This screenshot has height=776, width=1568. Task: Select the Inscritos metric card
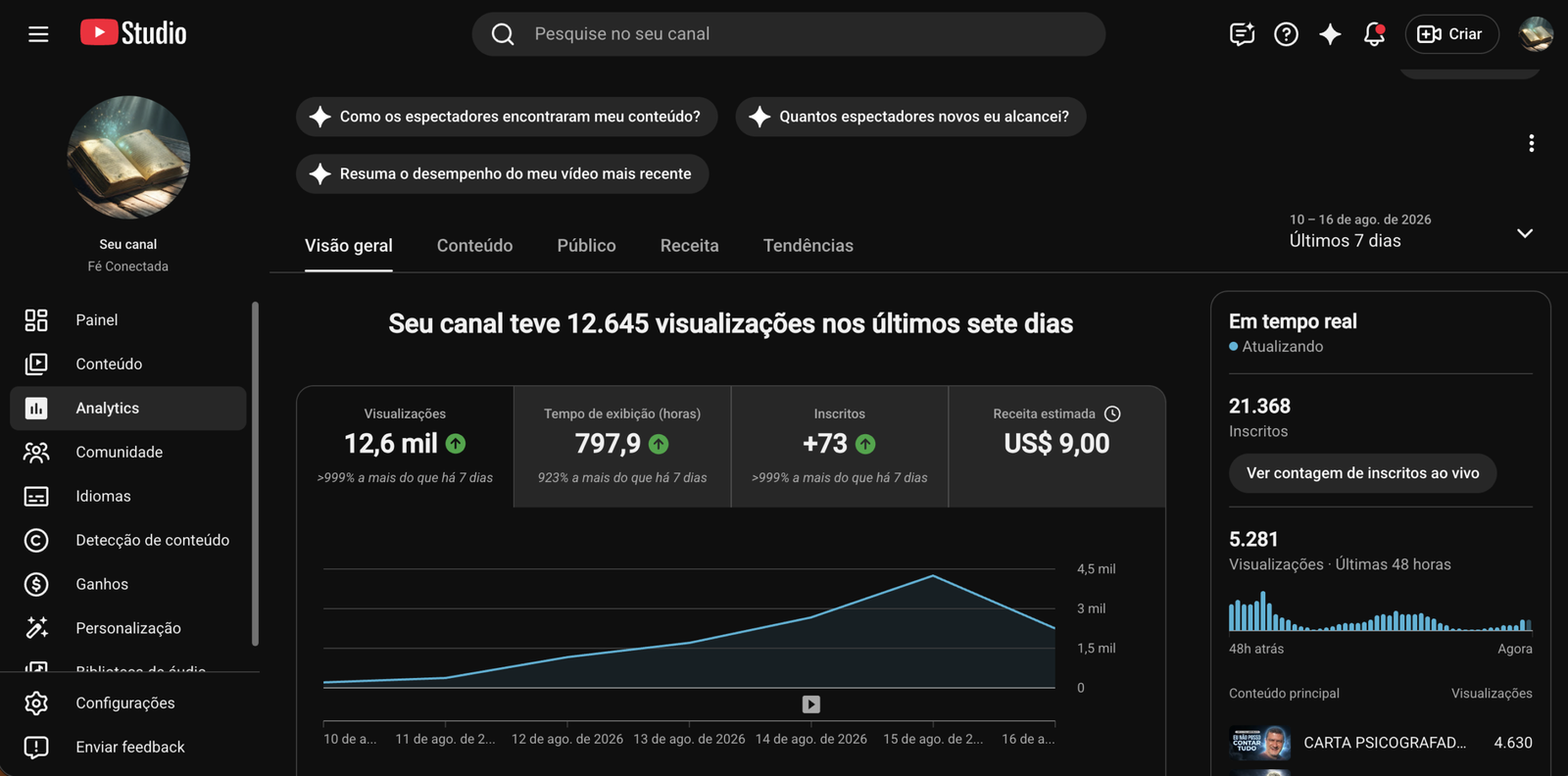click(840, 446)
